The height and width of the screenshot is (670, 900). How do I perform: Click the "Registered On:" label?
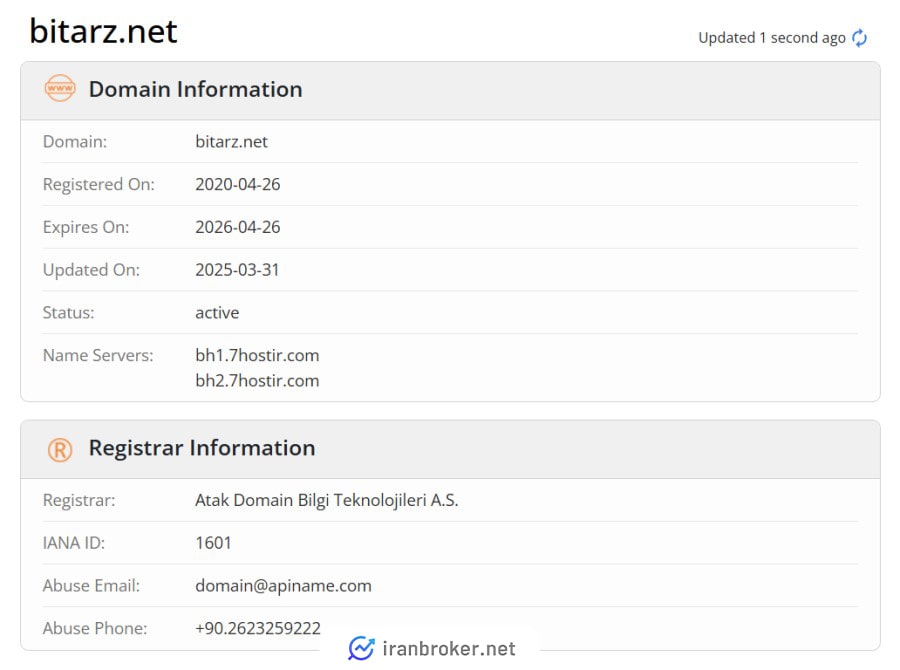point(99,184)
